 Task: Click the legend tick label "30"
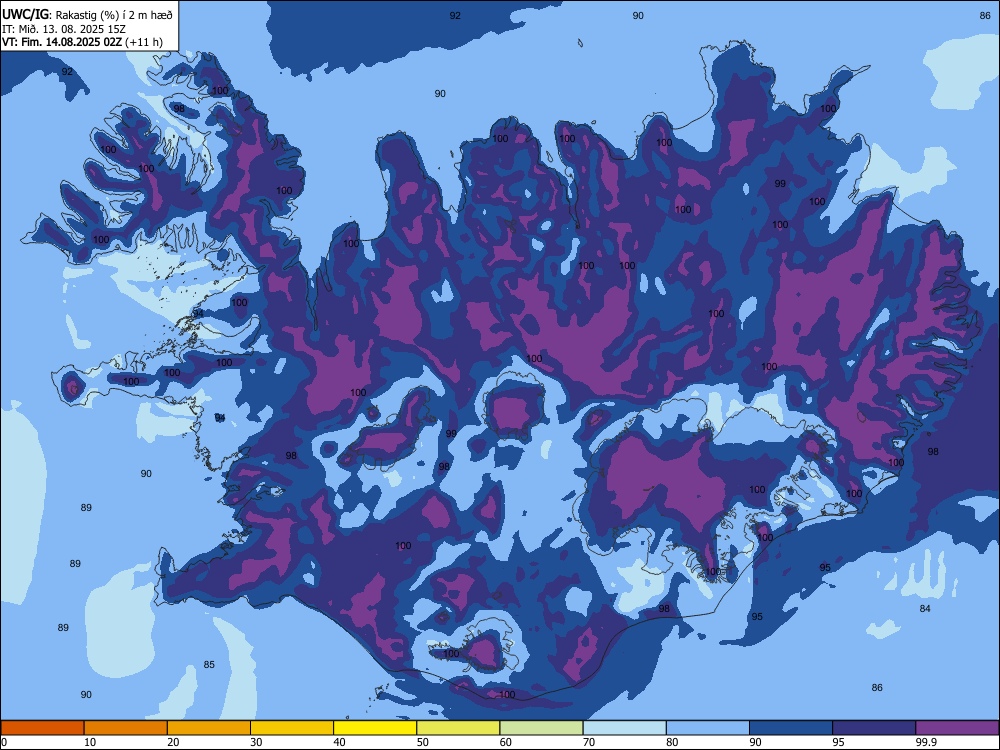[256, 742]
